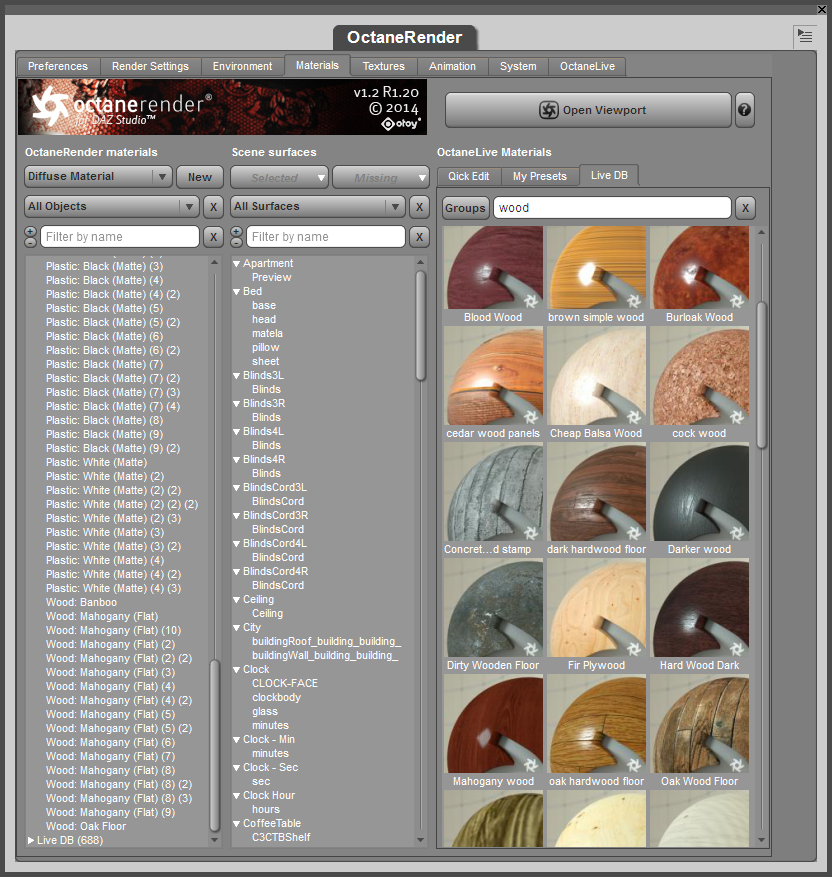
Task: Go to the System tab
Action: coord(518,66)
